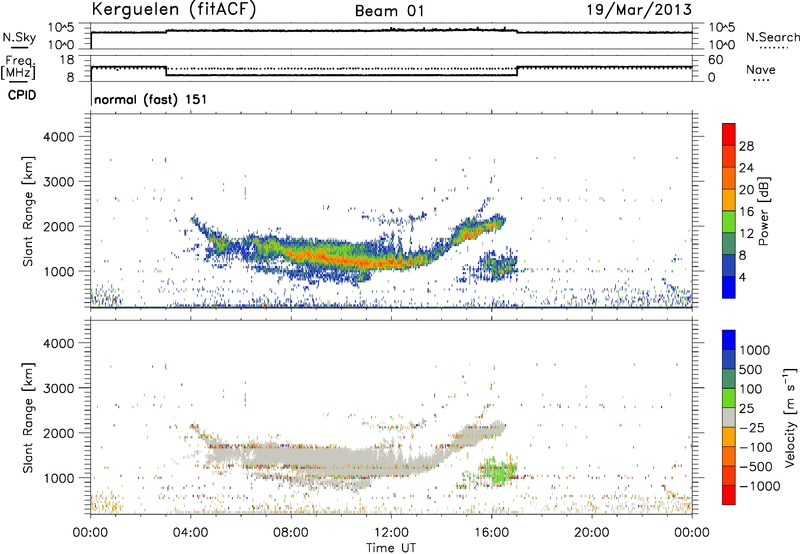Click "Slant Range [km]" label of the velocity panel

click(28, 418)
